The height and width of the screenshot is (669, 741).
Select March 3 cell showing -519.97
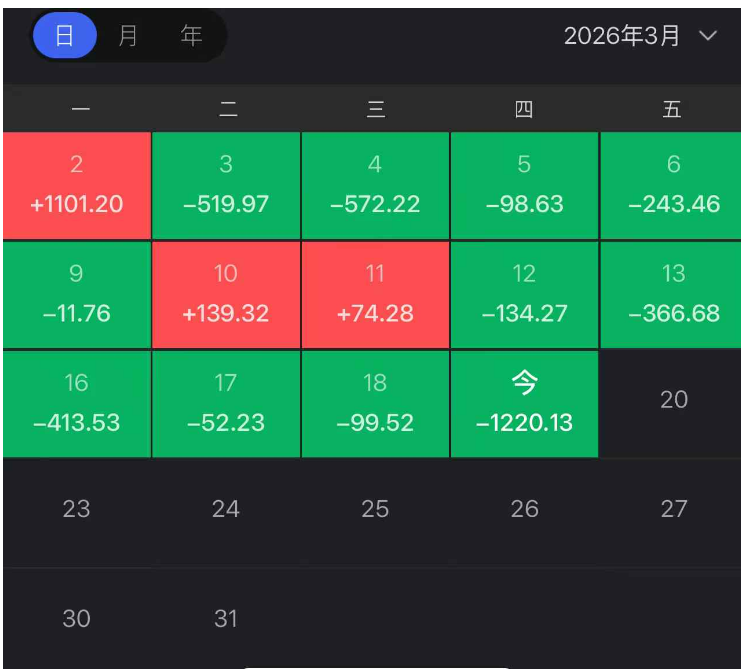pos(226,186)
